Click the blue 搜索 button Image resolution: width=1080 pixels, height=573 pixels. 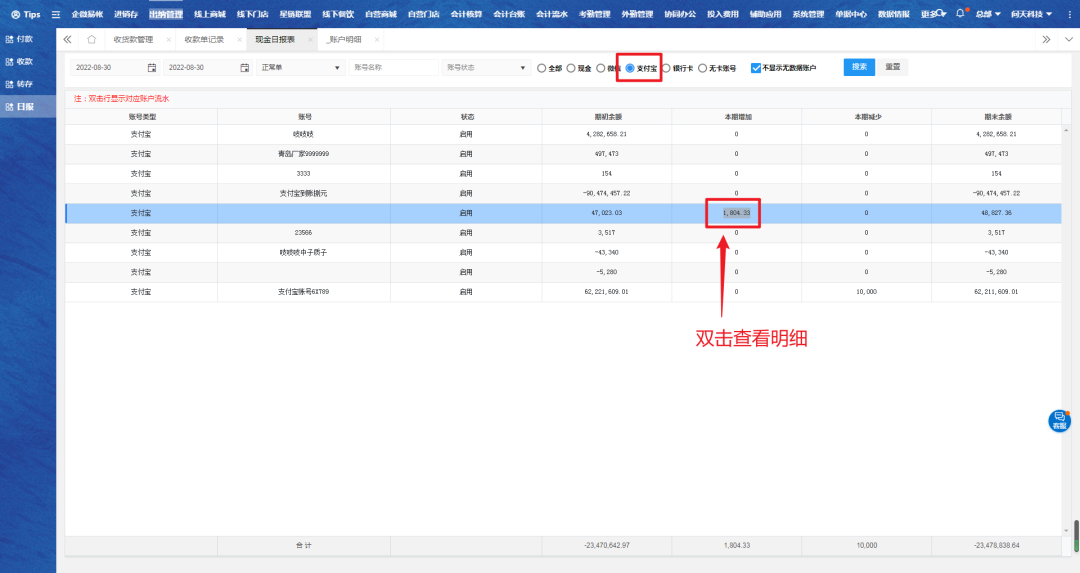pos(859,67)
